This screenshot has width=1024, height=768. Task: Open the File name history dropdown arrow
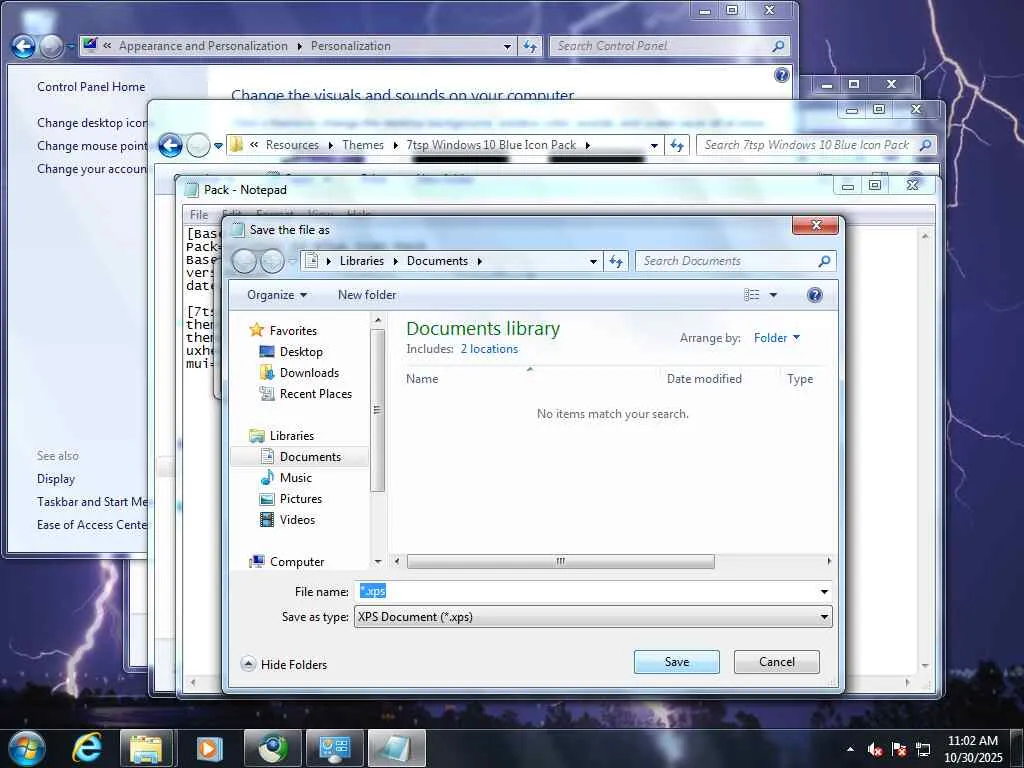tap(824, 592)
